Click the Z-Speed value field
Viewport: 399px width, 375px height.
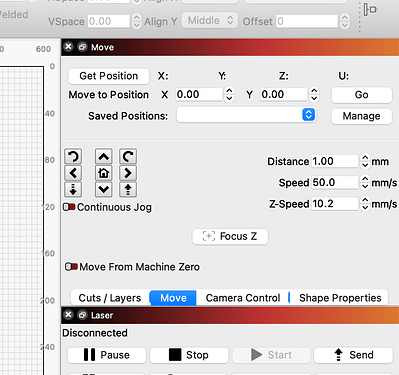click(335, 203)
